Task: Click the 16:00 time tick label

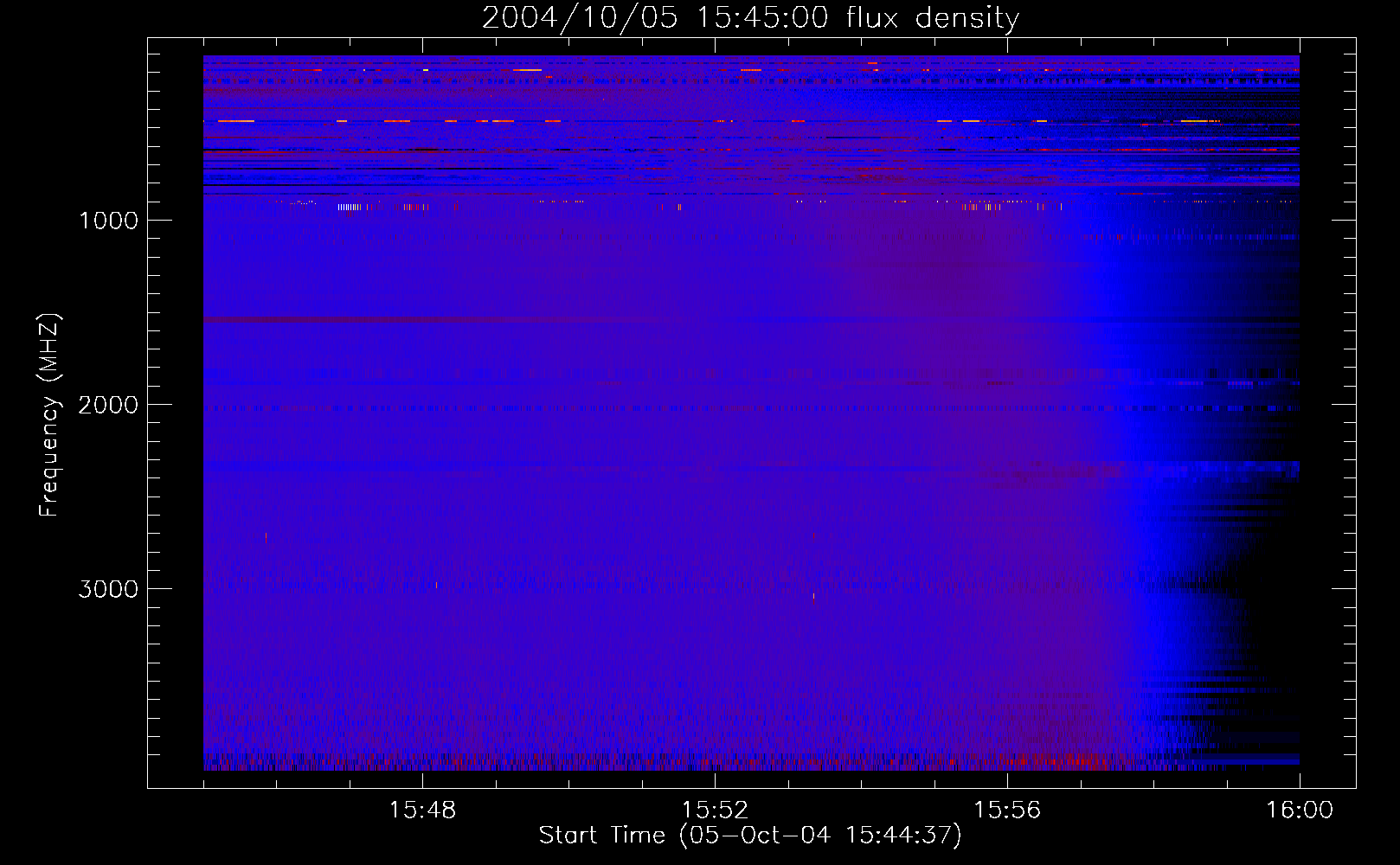Action: pyautogui.click(x=1300, y=811)
